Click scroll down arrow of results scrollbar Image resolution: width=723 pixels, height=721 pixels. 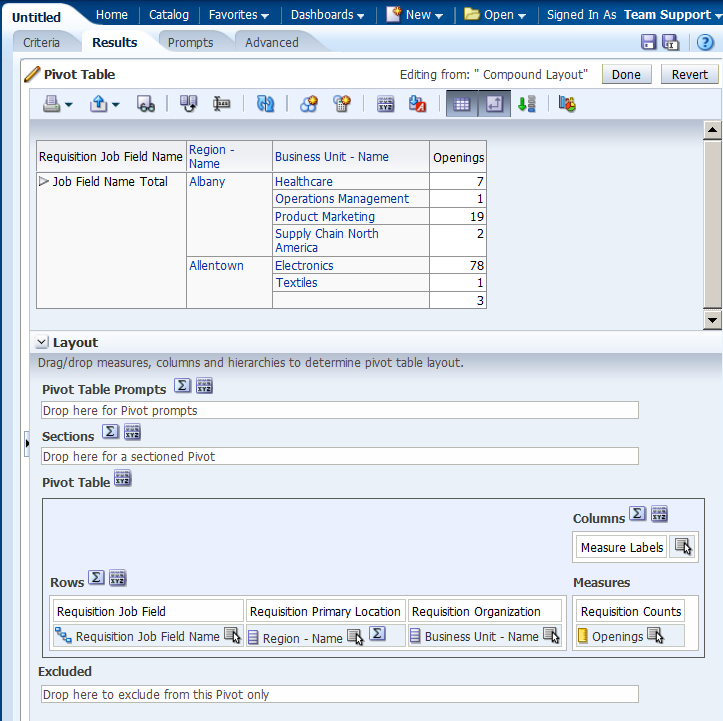click(712, 320)
